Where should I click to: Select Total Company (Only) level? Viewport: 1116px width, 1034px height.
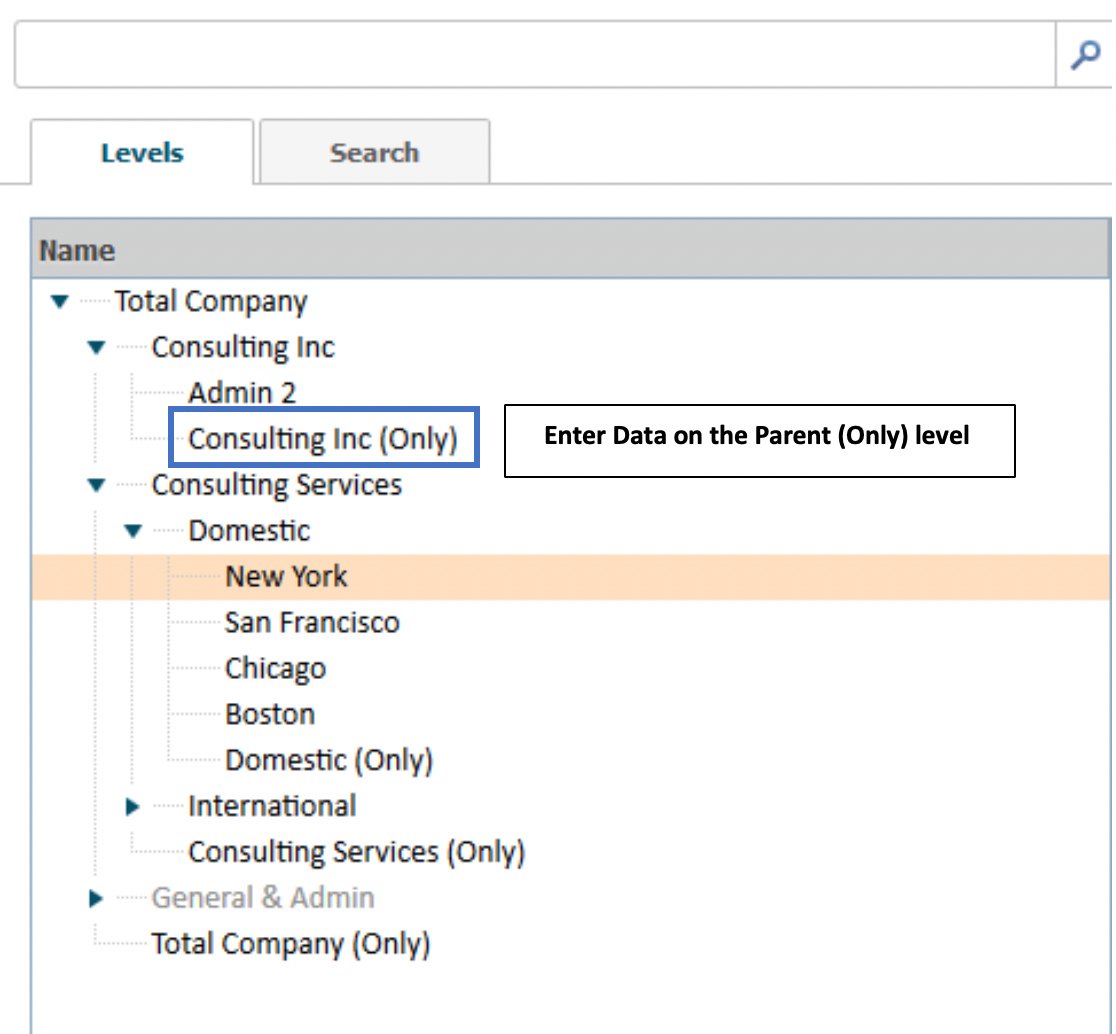click(291, 944)
